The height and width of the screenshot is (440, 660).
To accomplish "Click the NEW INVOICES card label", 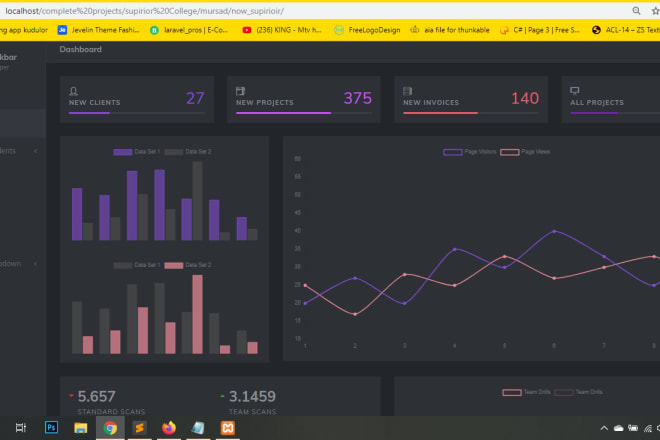I will click(x=431, y=102).
